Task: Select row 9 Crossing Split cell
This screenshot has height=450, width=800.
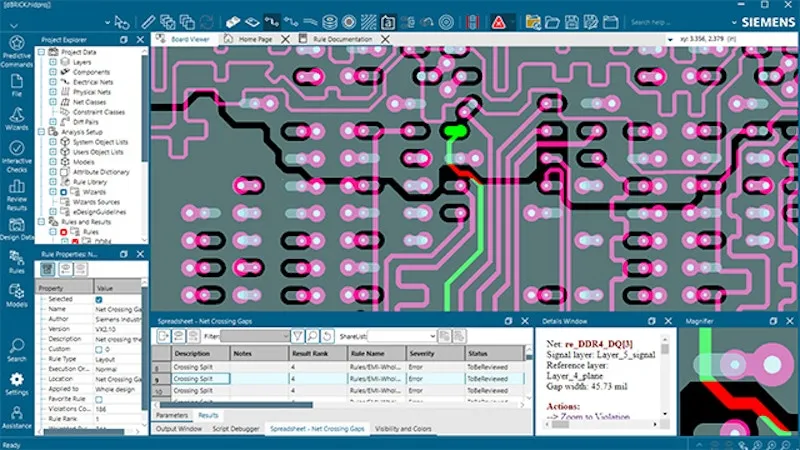Action: click(201, 379)
